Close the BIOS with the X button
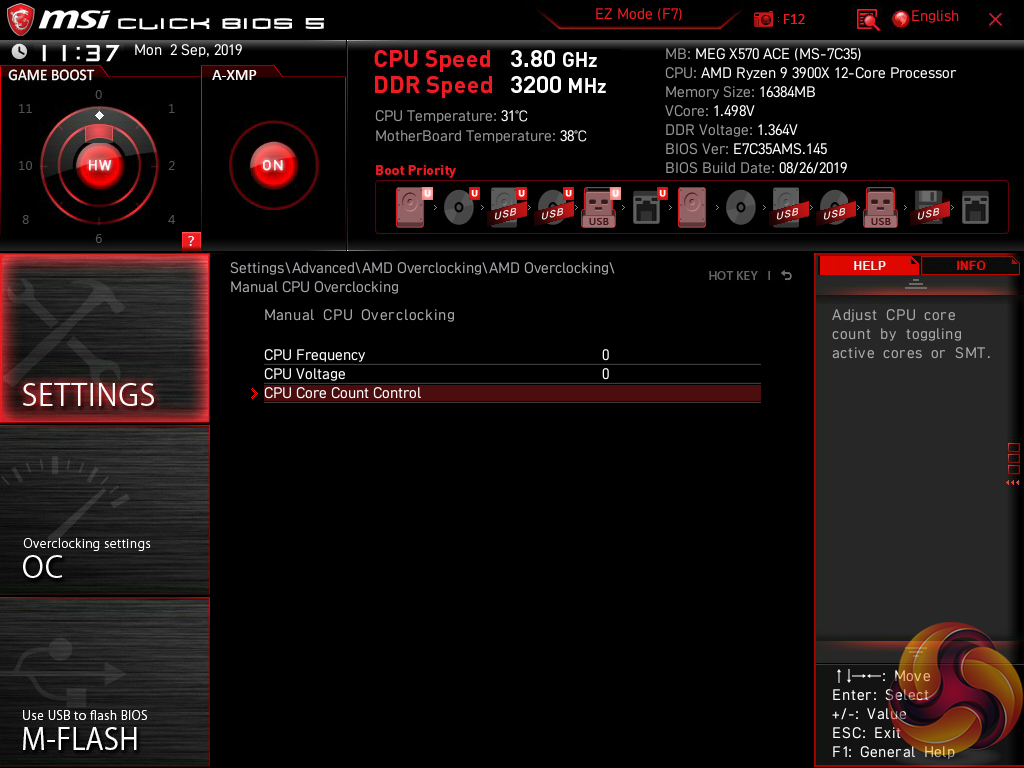This screenshot has width=1024, height=768. (x=995, y=20)
